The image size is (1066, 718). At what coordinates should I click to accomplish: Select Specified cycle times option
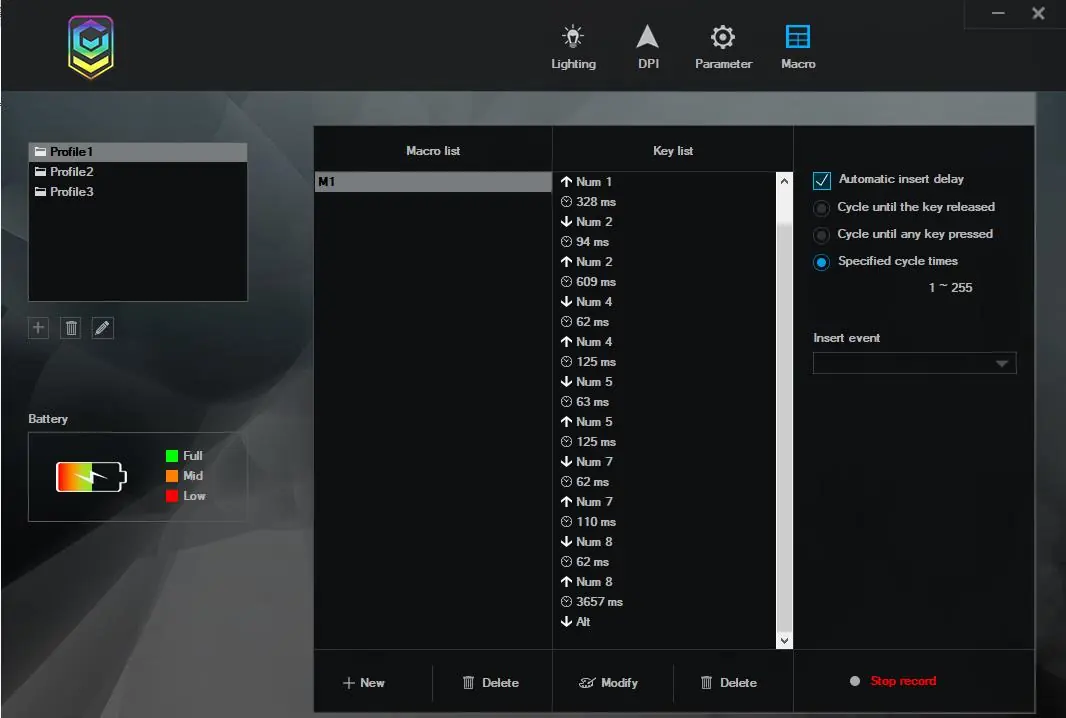(821, 262)
